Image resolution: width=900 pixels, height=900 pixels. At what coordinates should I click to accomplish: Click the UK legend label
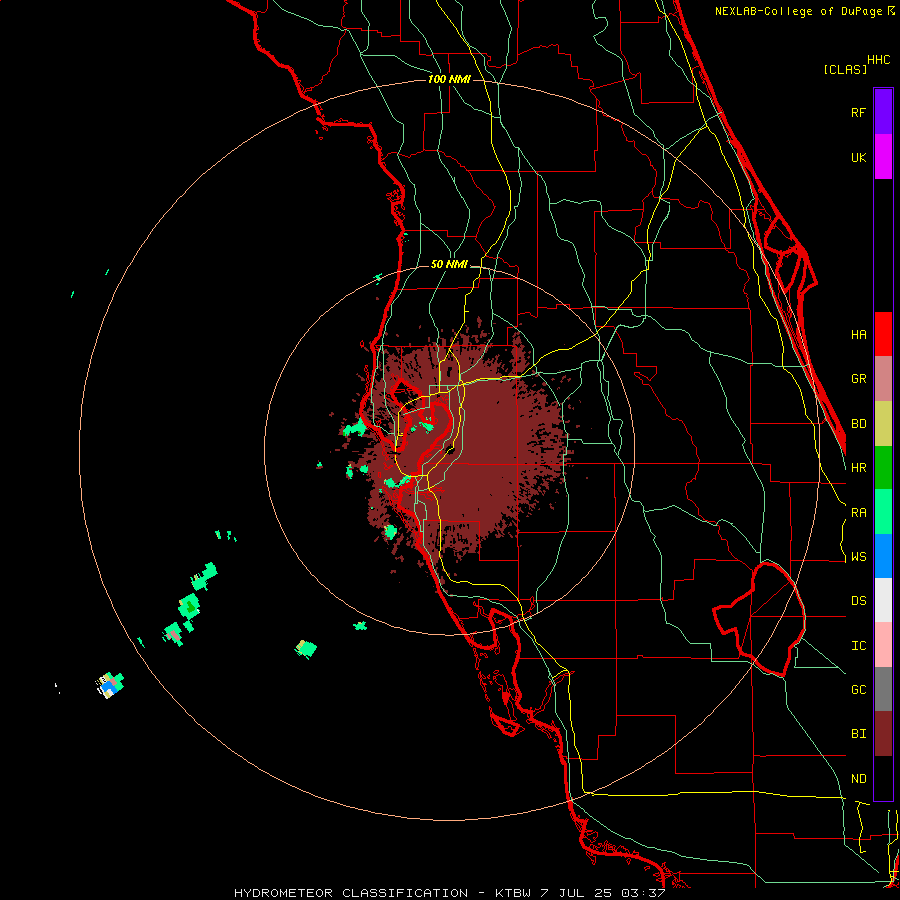(x=858, y=157)
